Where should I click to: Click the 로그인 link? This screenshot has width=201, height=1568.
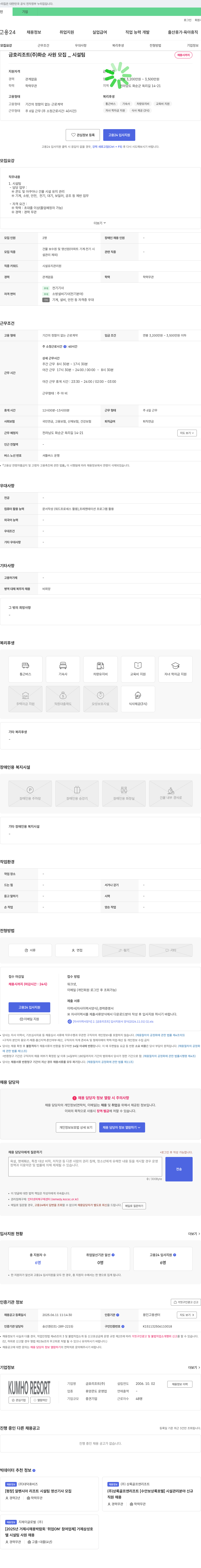pyautogui.click(x=188, y=20)
